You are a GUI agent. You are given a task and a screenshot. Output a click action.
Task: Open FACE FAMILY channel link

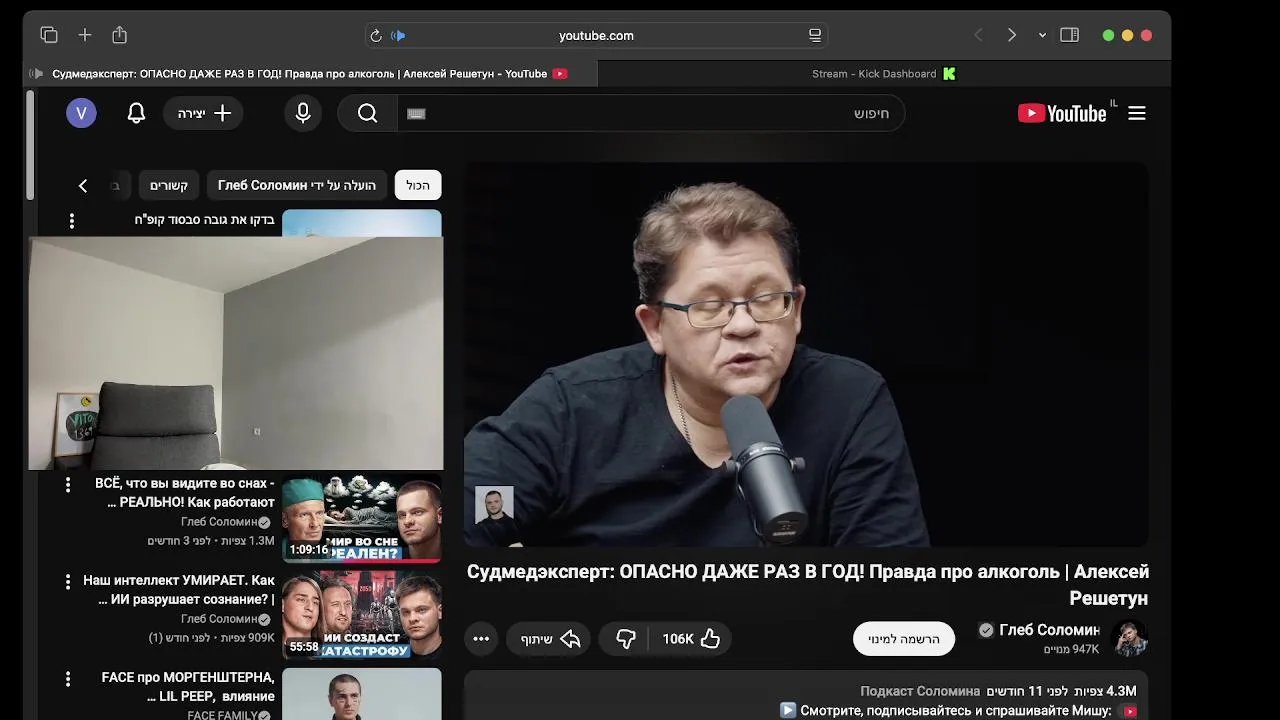229,715
